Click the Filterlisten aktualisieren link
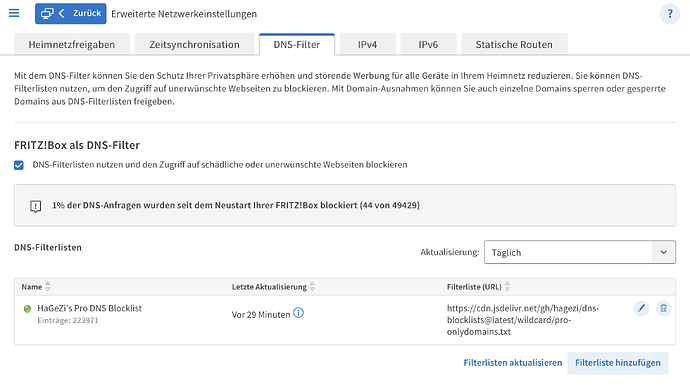This screenshot has width=690, height=391. [x=513, y=363]
